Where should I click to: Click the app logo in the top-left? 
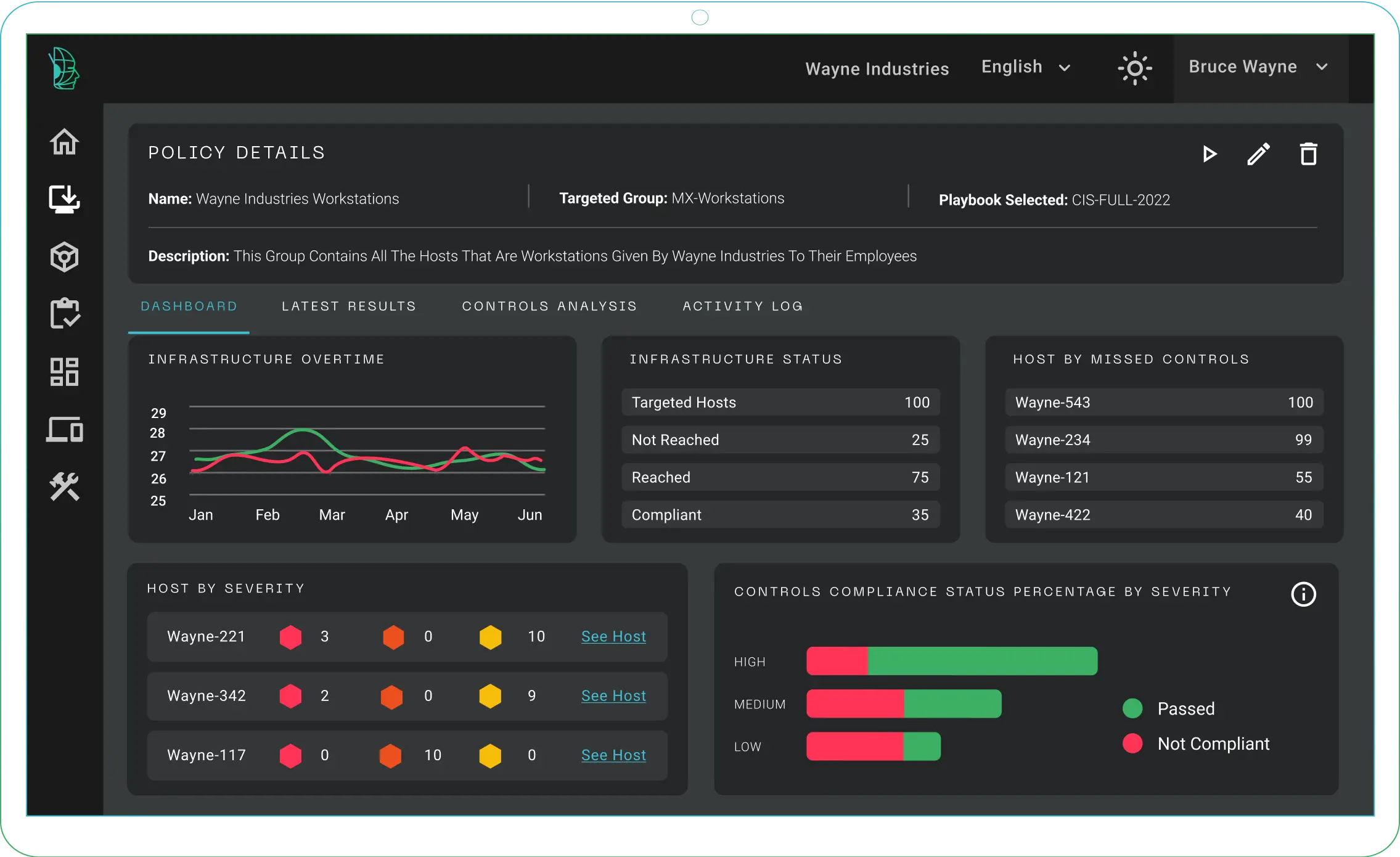[64, 68]
